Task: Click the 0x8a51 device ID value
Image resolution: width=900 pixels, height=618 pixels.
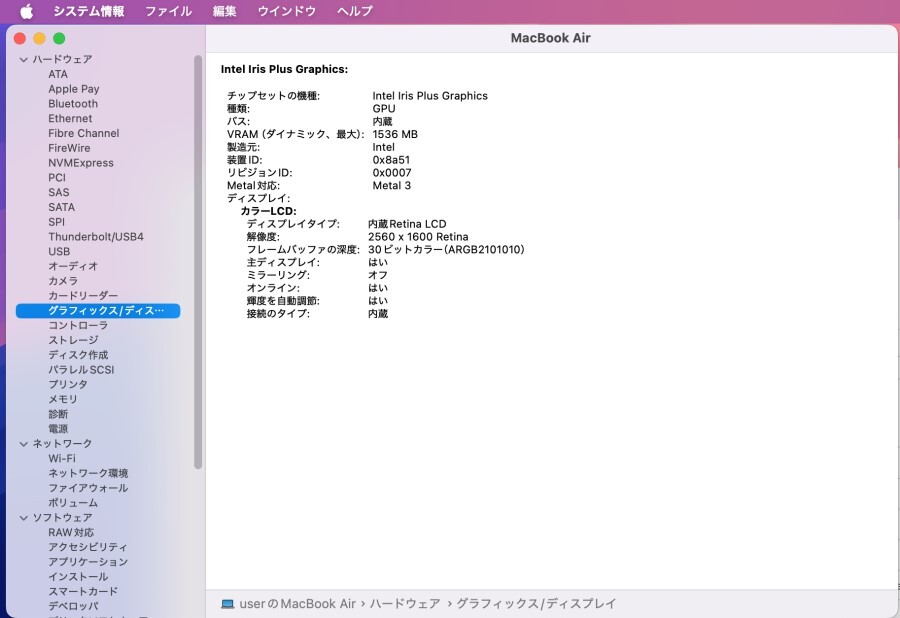Action: 391,160
